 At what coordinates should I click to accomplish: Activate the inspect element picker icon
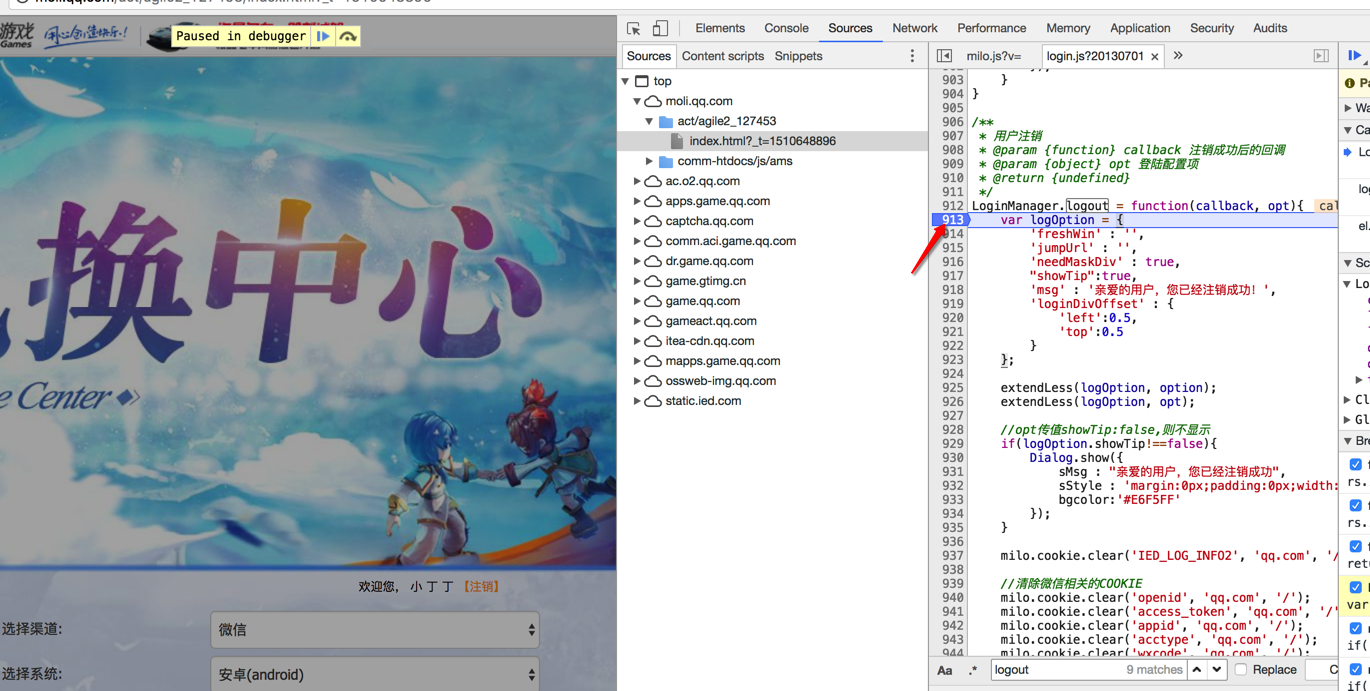coord(634,29)
